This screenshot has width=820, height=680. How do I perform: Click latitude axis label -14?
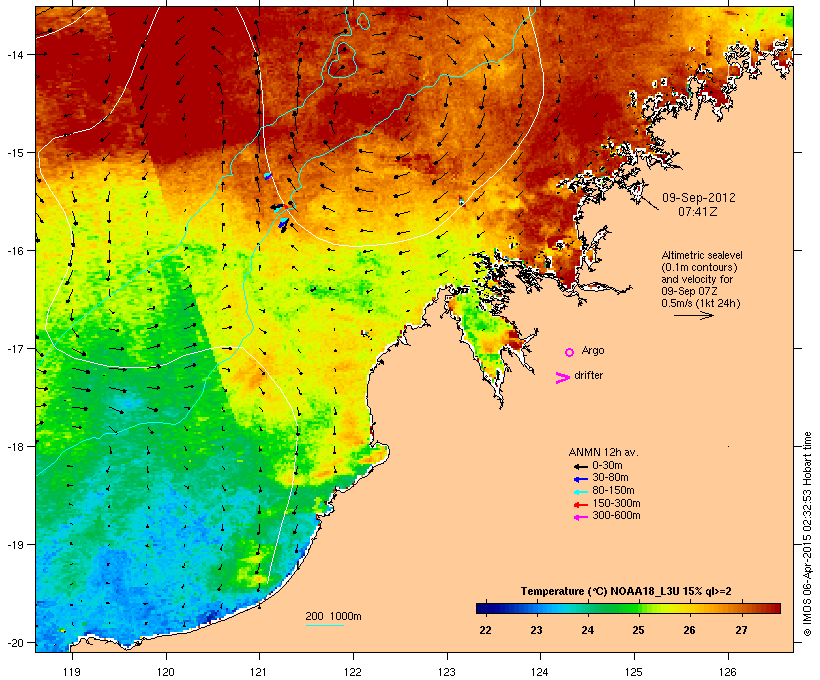pyautogui.click(x=15, y=54)
